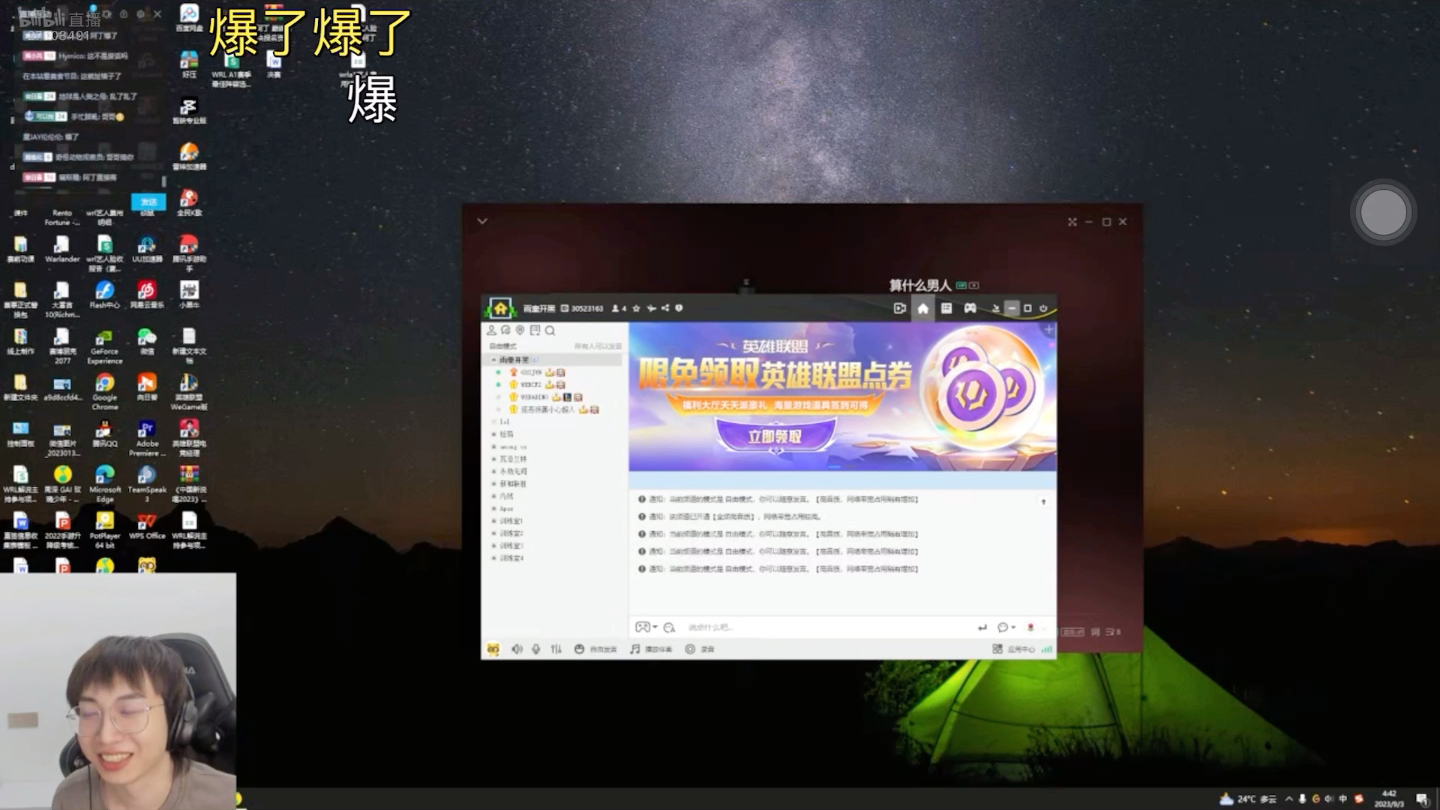Image resolution: width=1440 pixels, height=810 pixels.
Task: Click the round floating record button
Action: (x=1384, y=212)
